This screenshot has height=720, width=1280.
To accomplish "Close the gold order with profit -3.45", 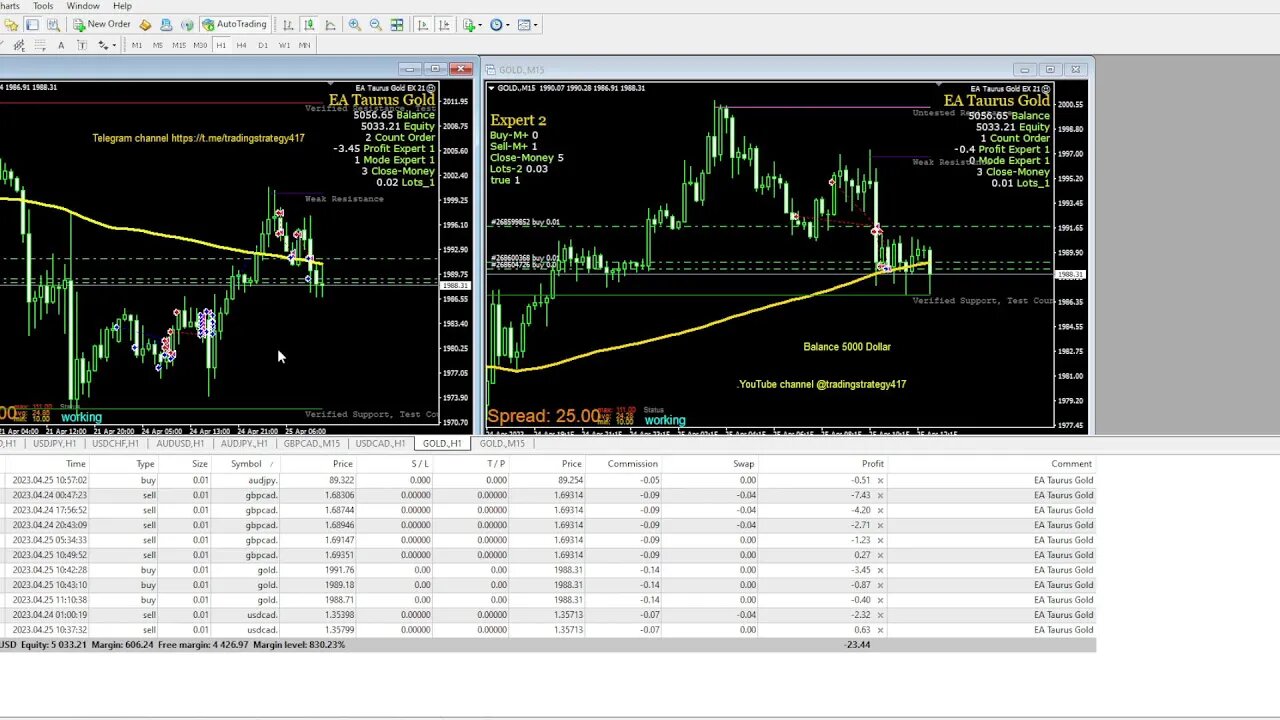I will click(x=880, y=570).
